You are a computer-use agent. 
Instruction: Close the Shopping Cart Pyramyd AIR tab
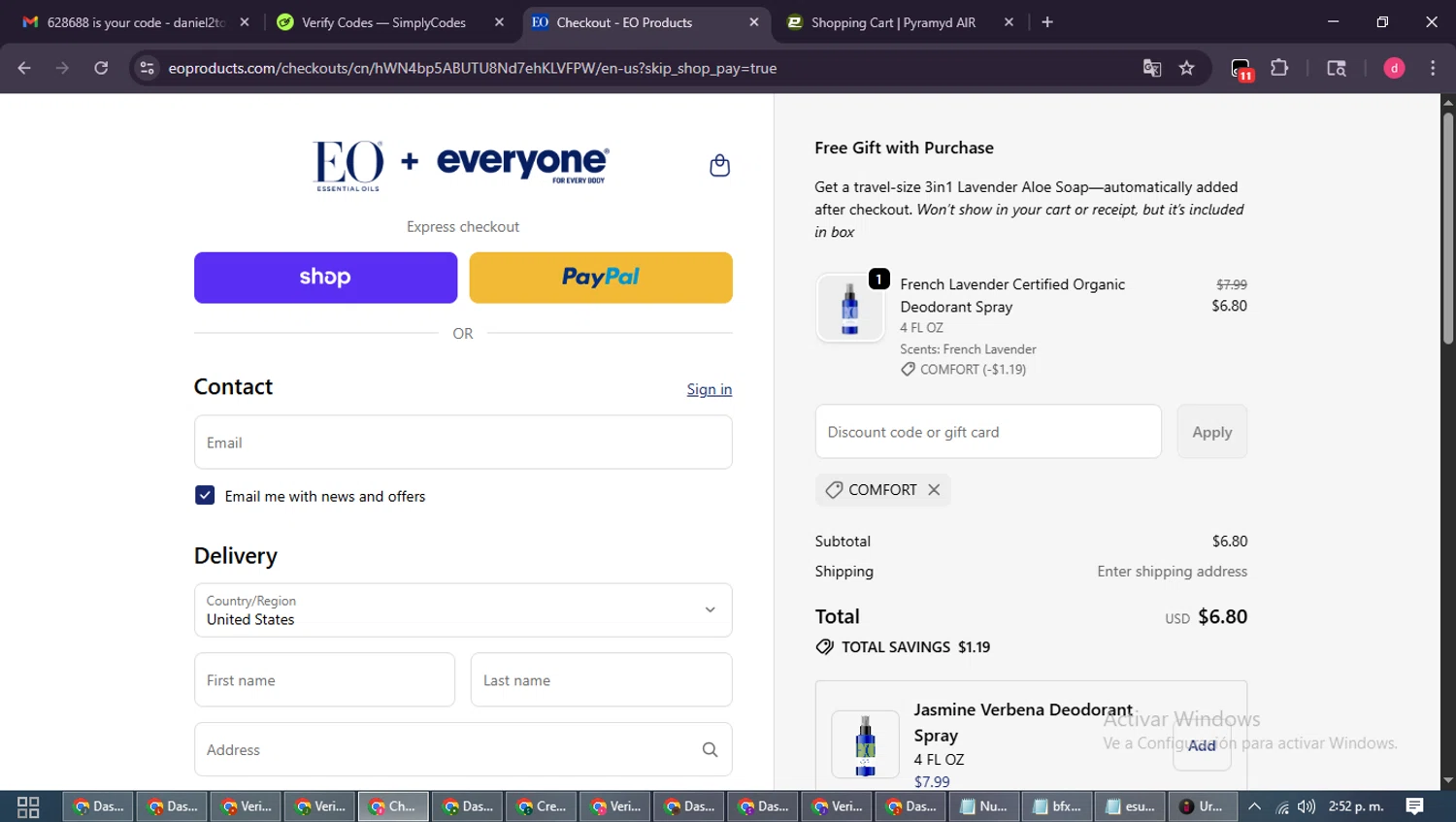1009,22
